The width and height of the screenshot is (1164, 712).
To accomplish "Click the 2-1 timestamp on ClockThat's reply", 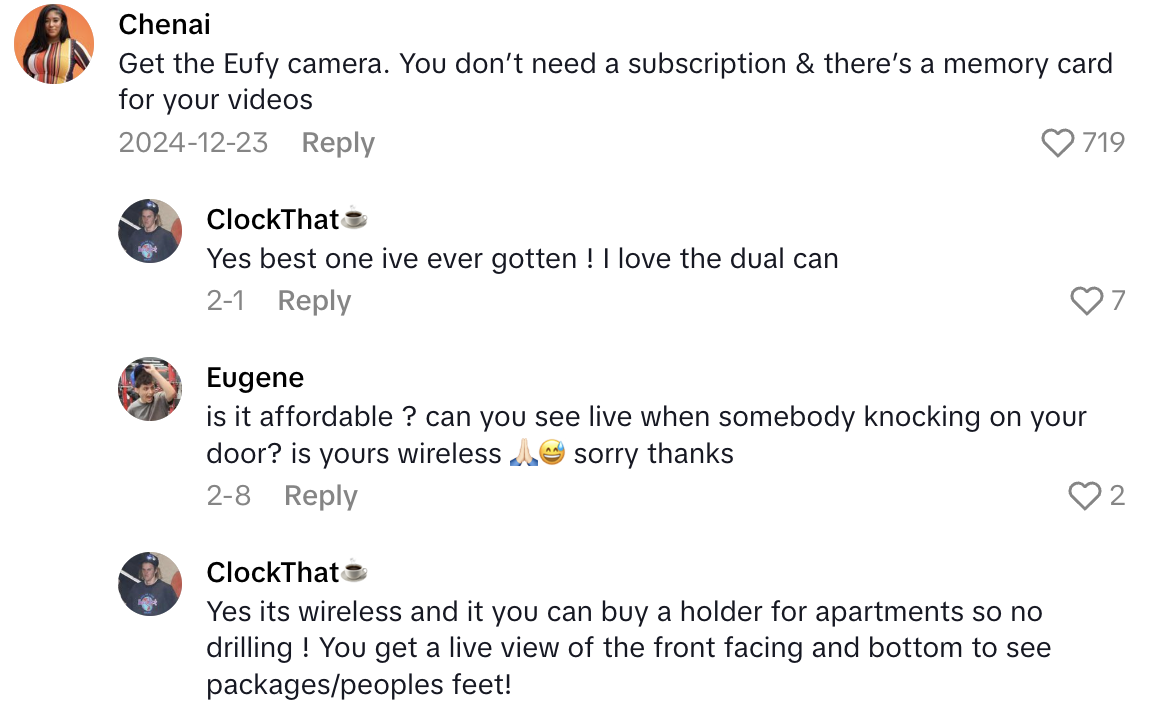I will point(225,301).
